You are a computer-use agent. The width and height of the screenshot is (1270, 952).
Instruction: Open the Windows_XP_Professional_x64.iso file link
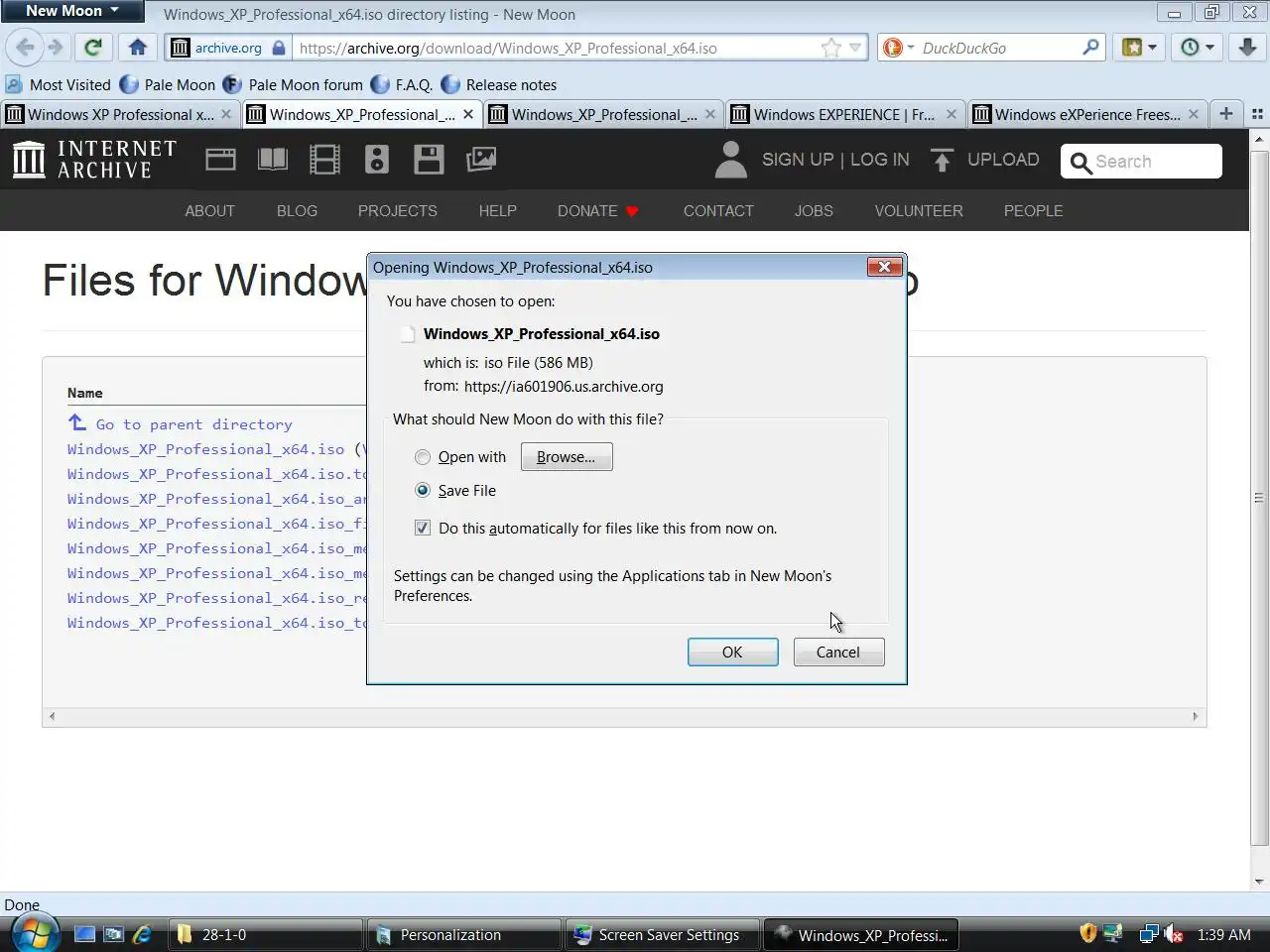pyautogui.click(x=206, y=449)
